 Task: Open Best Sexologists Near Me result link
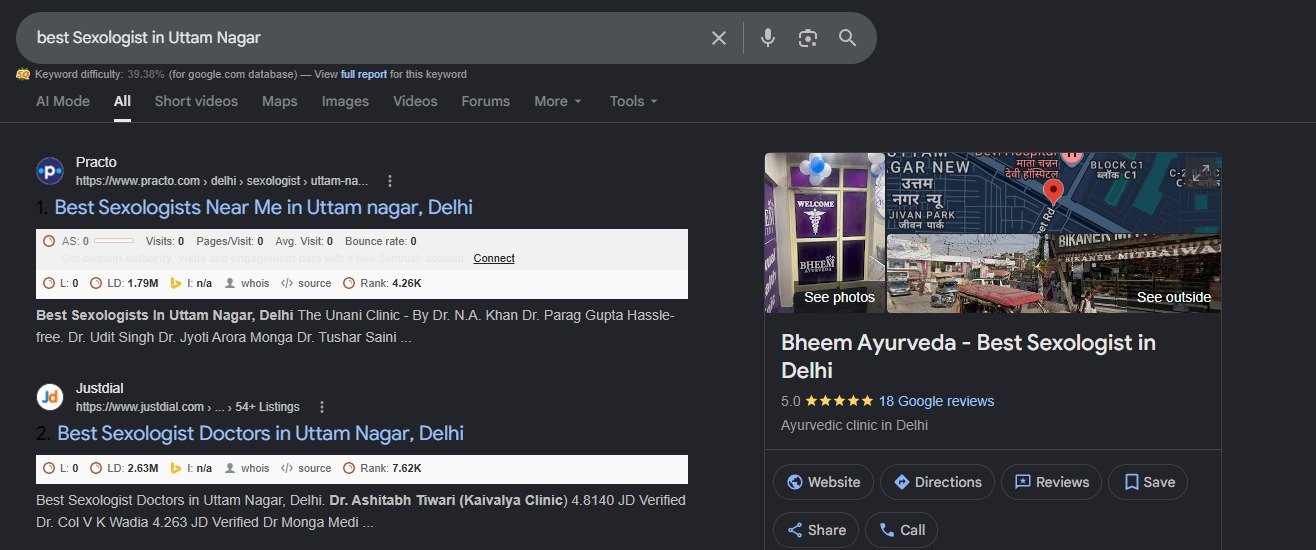click(x=263, y=207)
